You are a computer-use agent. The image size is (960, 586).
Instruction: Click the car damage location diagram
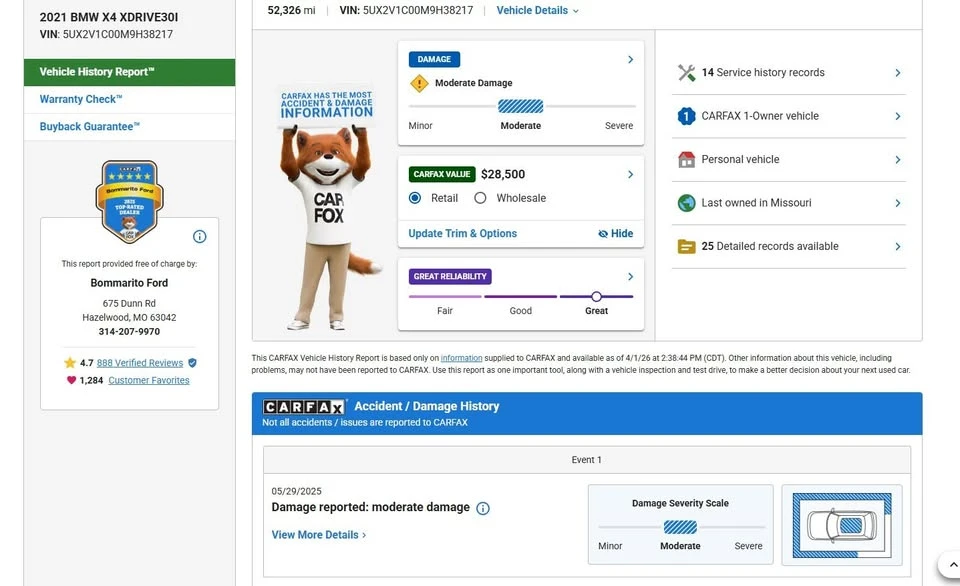(842, 525)
